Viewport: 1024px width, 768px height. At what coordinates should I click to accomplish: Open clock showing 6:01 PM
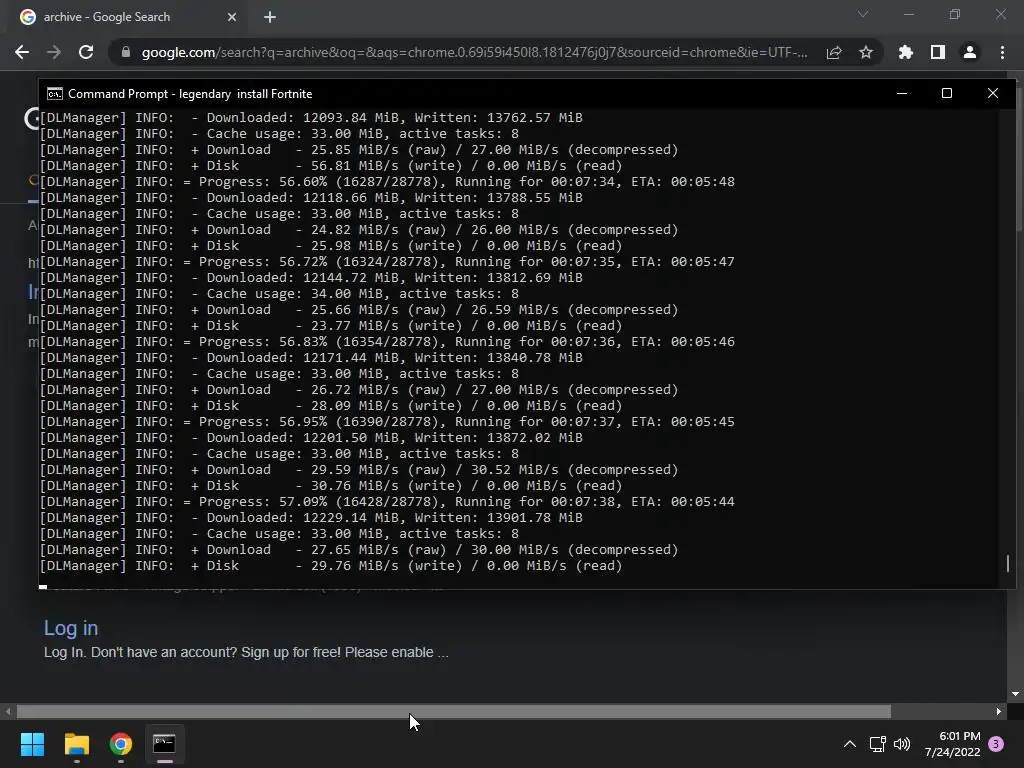coord(952,744)
